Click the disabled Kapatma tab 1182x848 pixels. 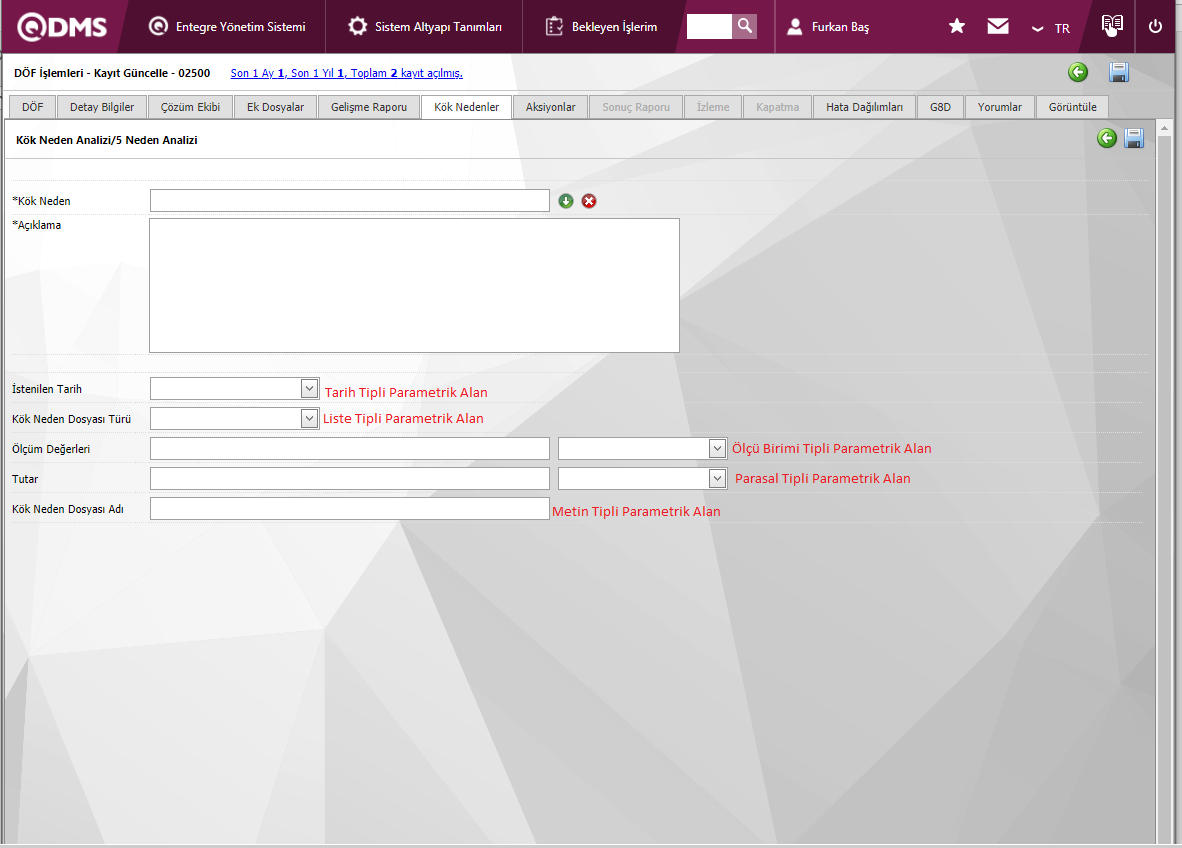[x=777, y=107]
